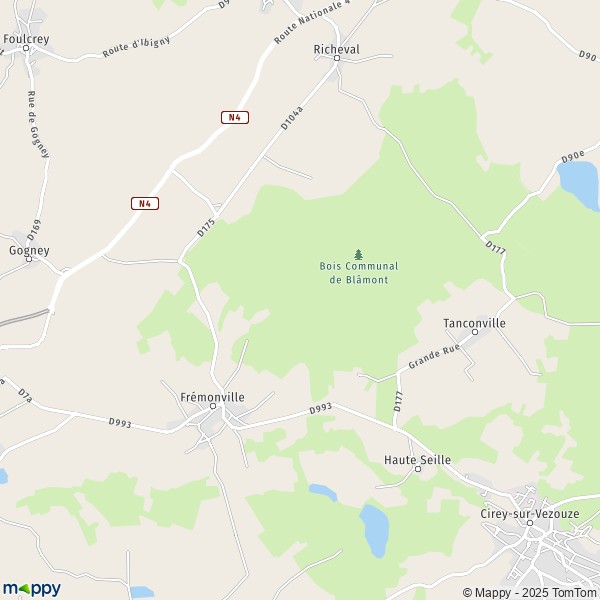Click the Richeval village marker
The image size is (600, 600).
[x=337, y=58]
